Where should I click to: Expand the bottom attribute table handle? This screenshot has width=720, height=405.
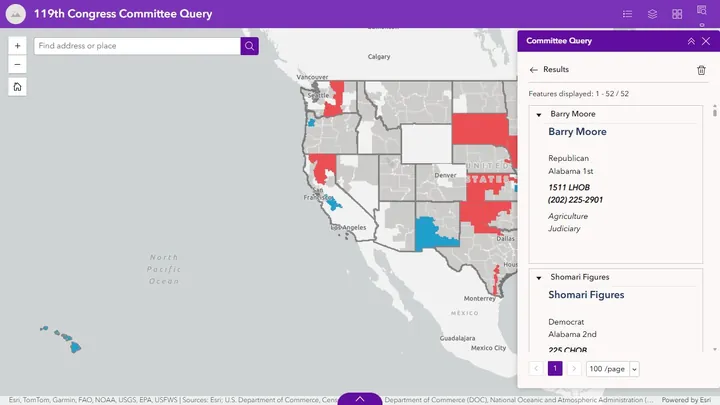coord(360,399)
